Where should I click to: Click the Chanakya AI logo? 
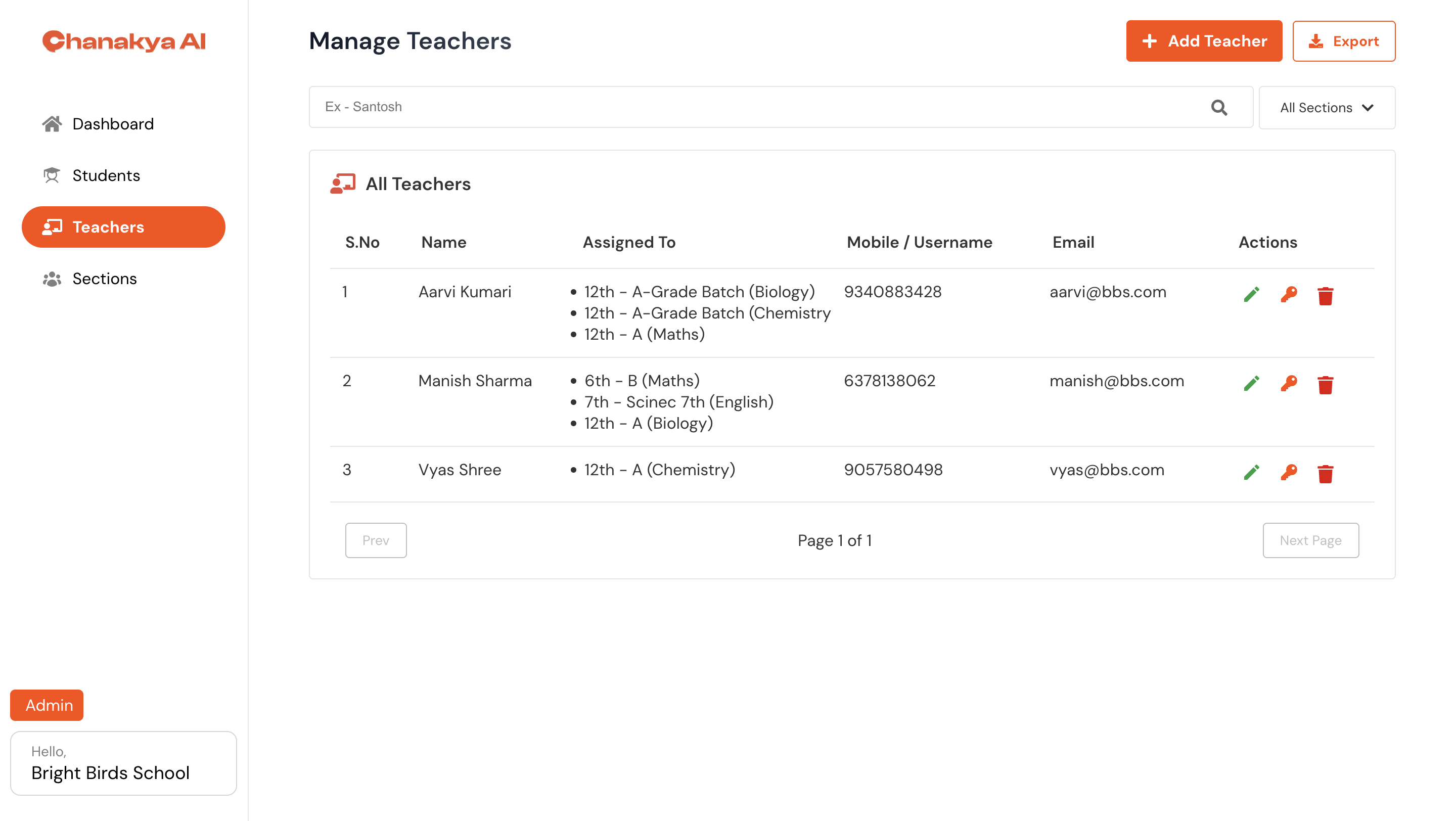pyautogui.click(x=124, y=41)
